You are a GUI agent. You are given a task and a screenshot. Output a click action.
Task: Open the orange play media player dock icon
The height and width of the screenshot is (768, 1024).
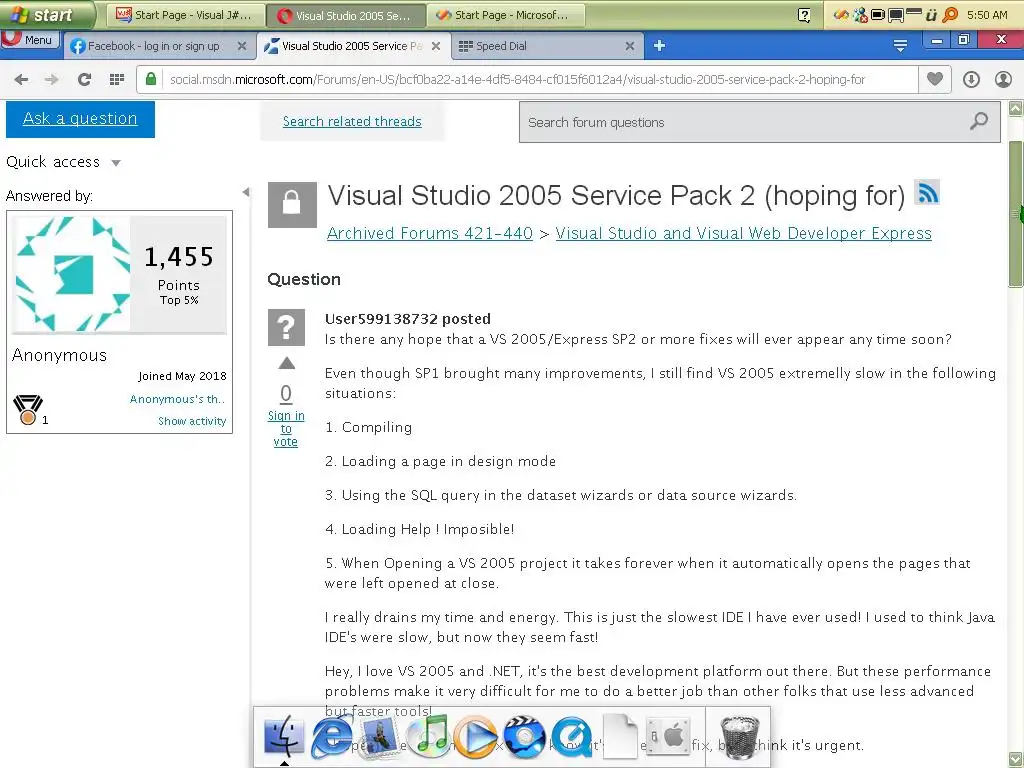point(475,737)
